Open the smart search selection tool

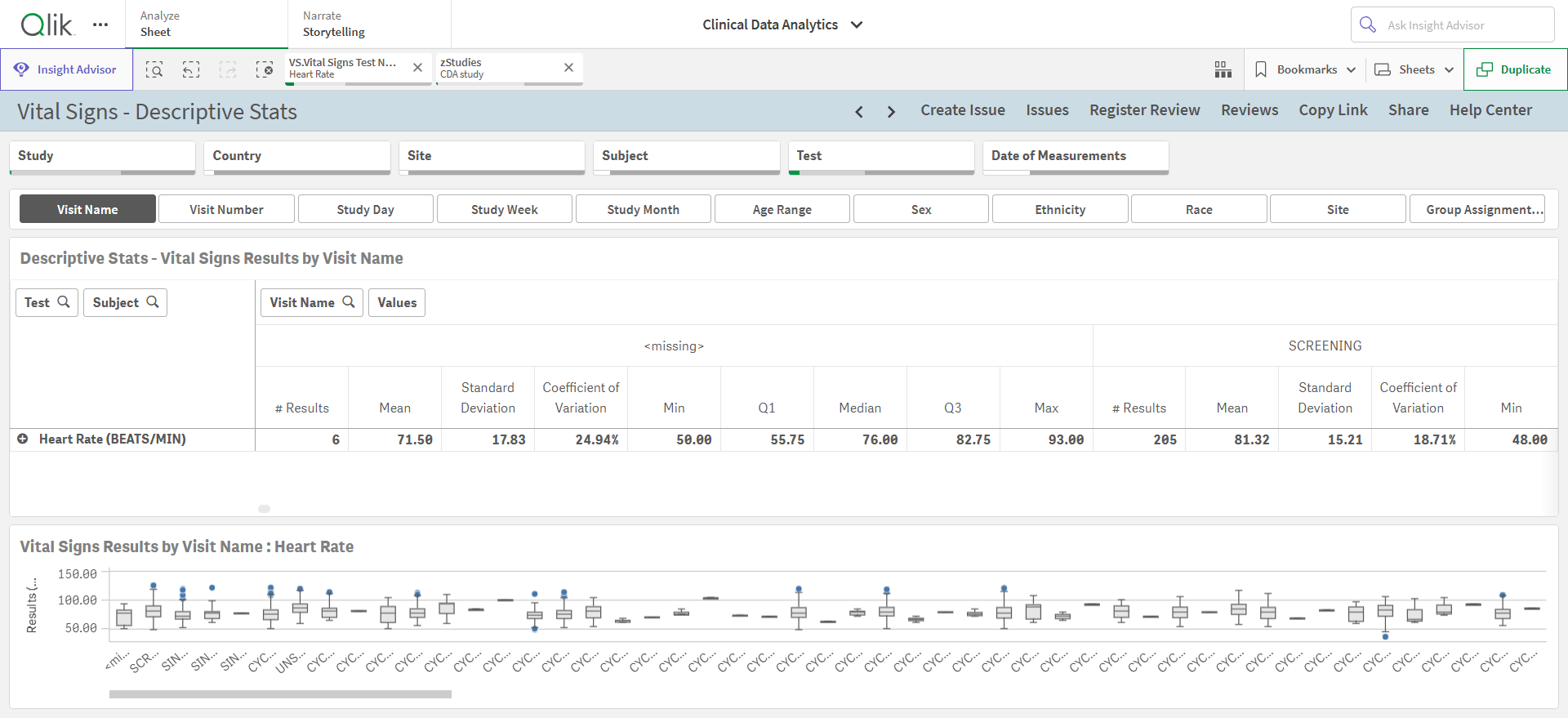click(154, 69)
